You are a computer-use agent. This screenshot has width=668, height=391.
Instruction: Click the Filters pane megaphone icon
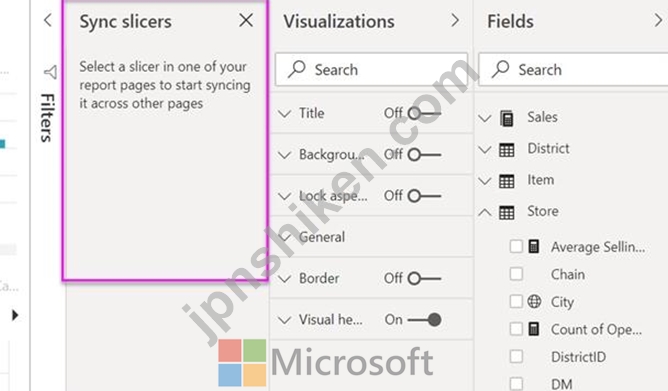pos(50,72)
